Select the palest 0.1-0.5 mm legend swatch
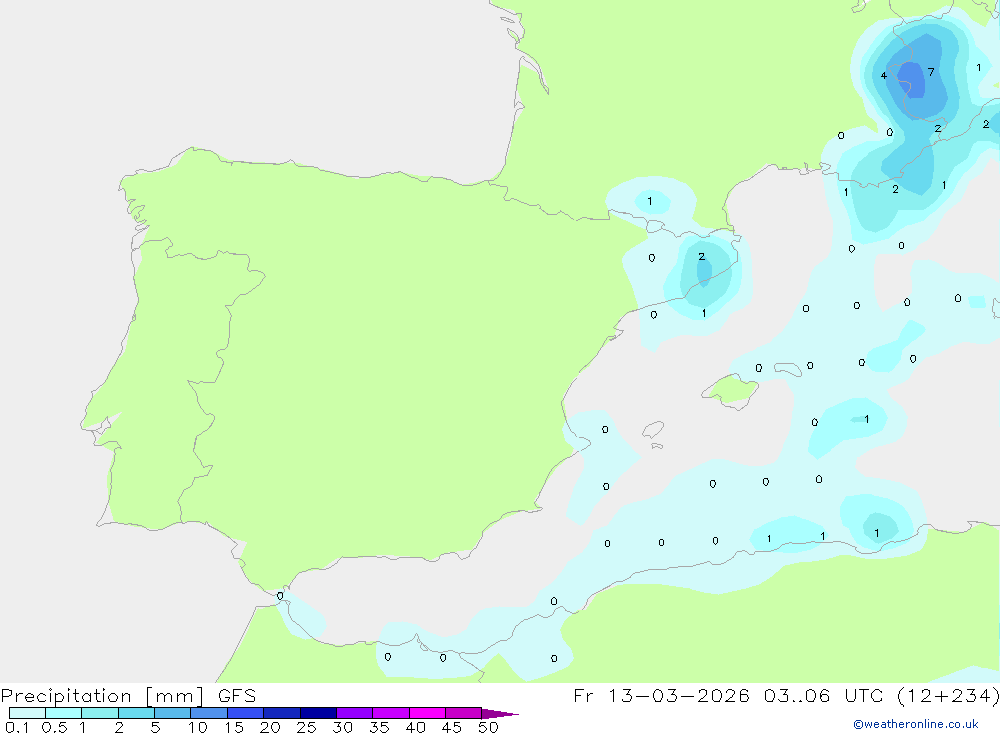 point(27,713)
